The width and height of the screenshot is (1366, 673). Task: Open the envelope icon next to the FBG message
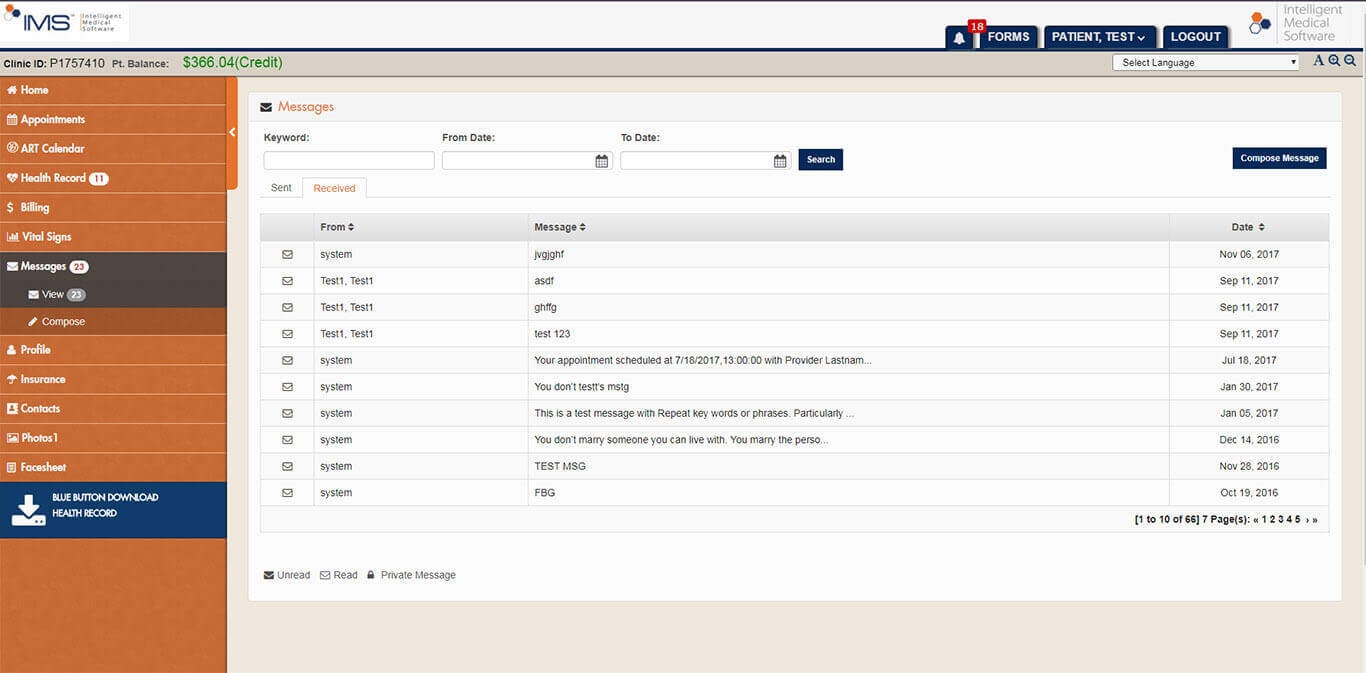coord(287,492)
